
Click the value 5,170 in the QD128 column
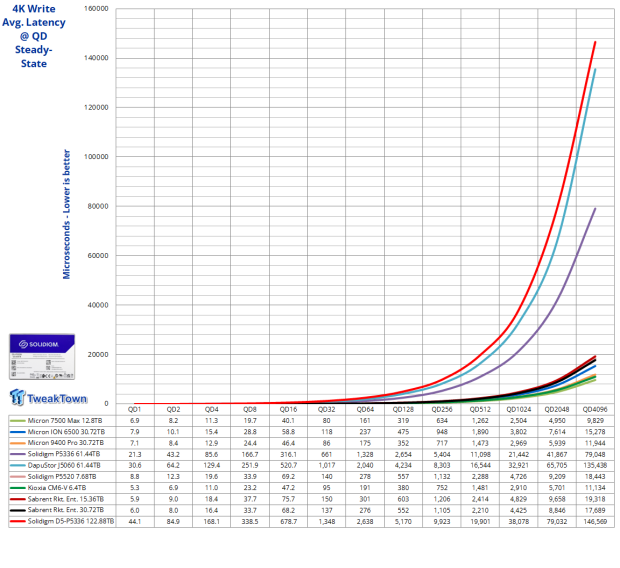click(403, 521)
